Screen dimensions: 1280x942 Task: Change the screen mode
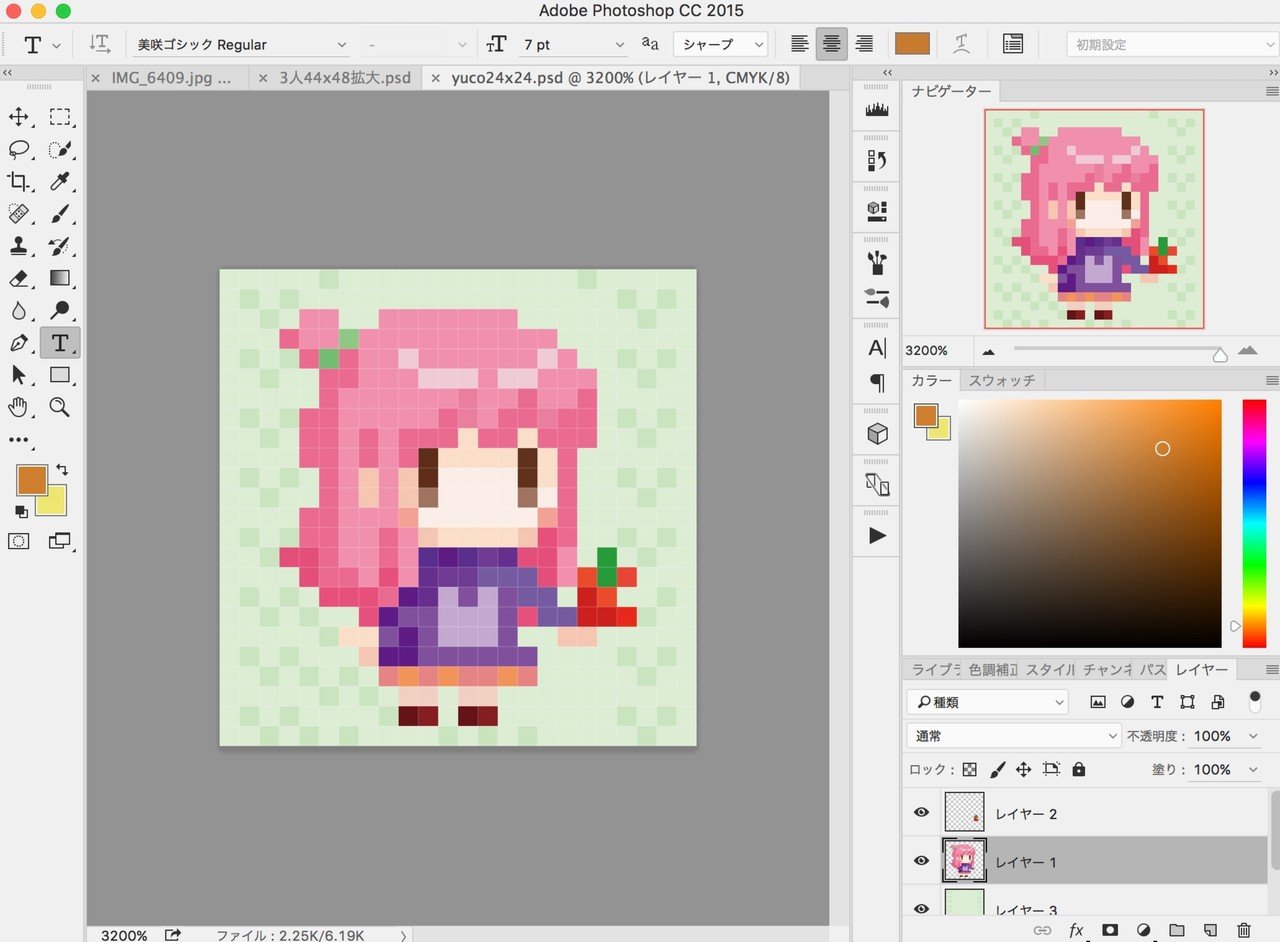point(60,541)
